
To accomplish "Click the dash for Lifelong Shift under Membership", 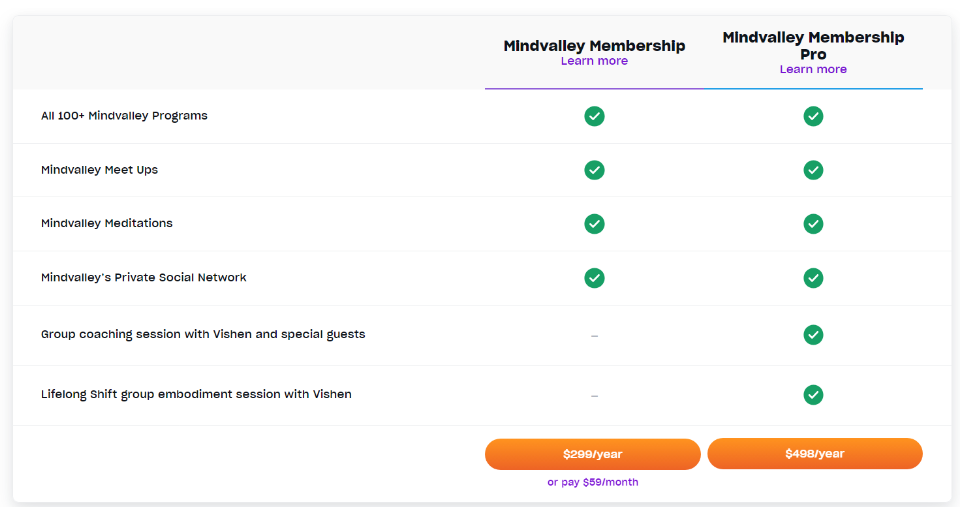I will [x=594, y=396].
